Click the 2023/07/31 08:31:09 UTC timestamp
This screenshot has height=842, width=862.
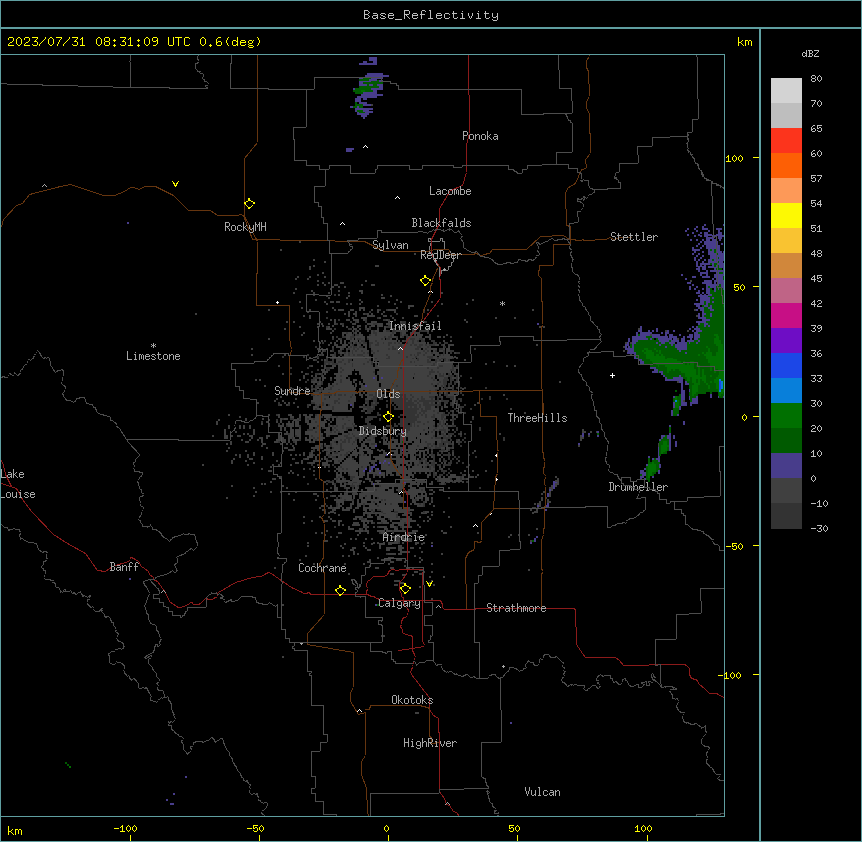[x=99, y=42]
